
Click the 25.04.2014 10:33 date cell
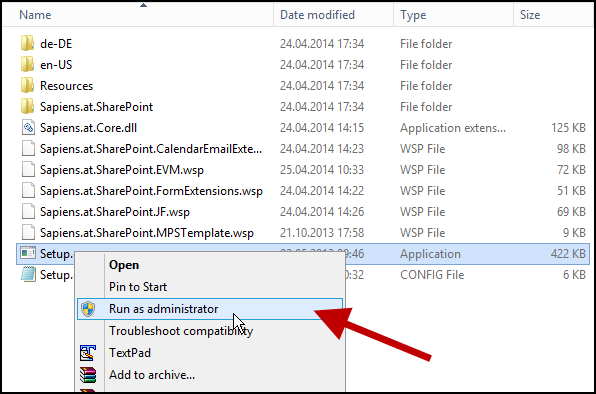[322, 169]
